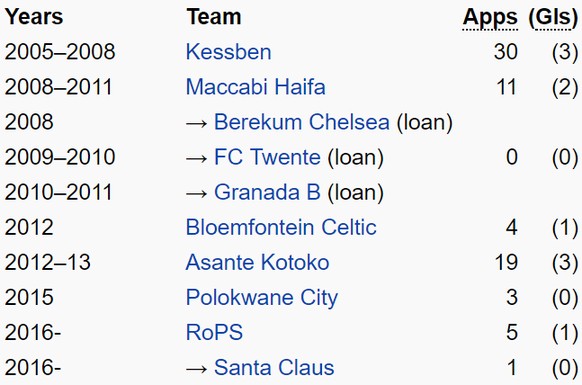Open the Santa Claus team link
This screenshot has width=582, height=385.
point(274,368)
